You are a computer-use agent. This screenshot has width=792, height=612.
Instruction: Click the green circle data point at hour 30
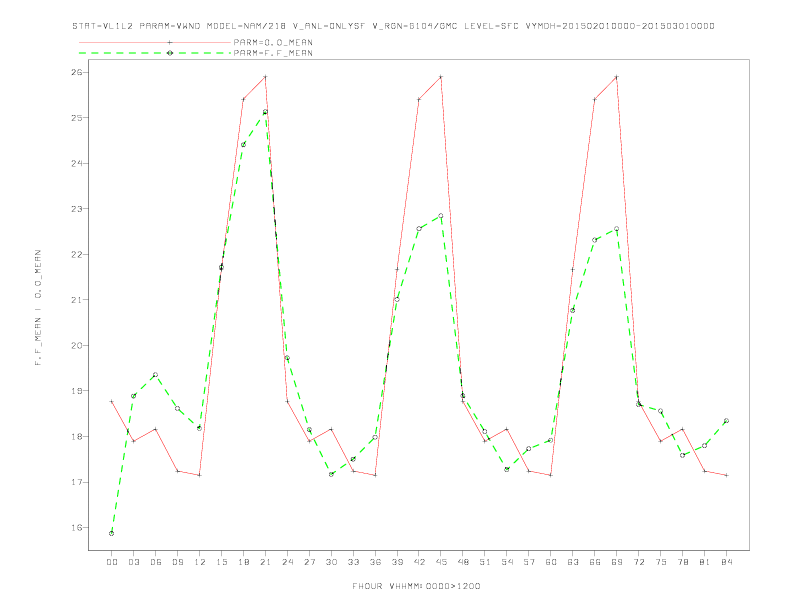(x=331, y=474)
